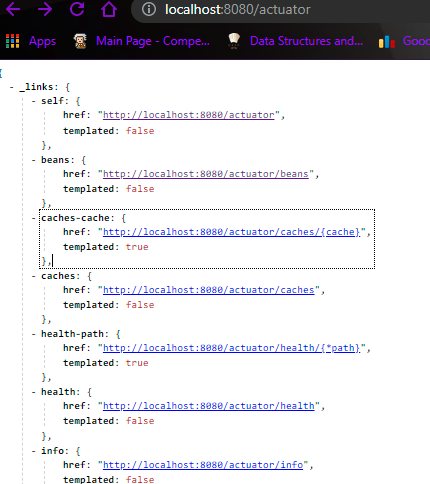The image size is (430, 484).
Task: Select the beans key text
Action: (55, 160)
